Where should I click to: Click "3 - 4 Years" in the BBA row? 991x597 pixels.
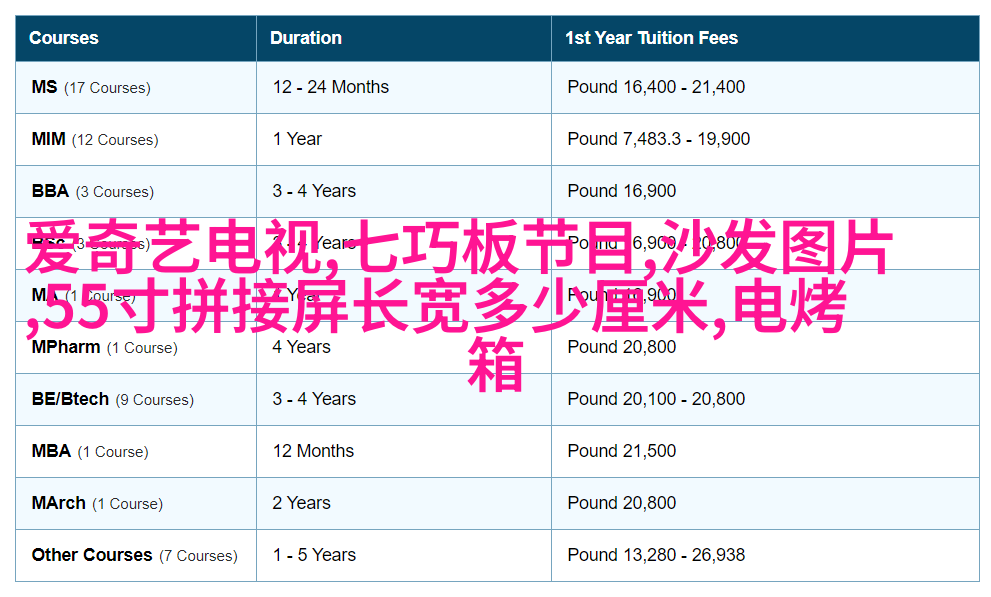(x=314, y=191)
